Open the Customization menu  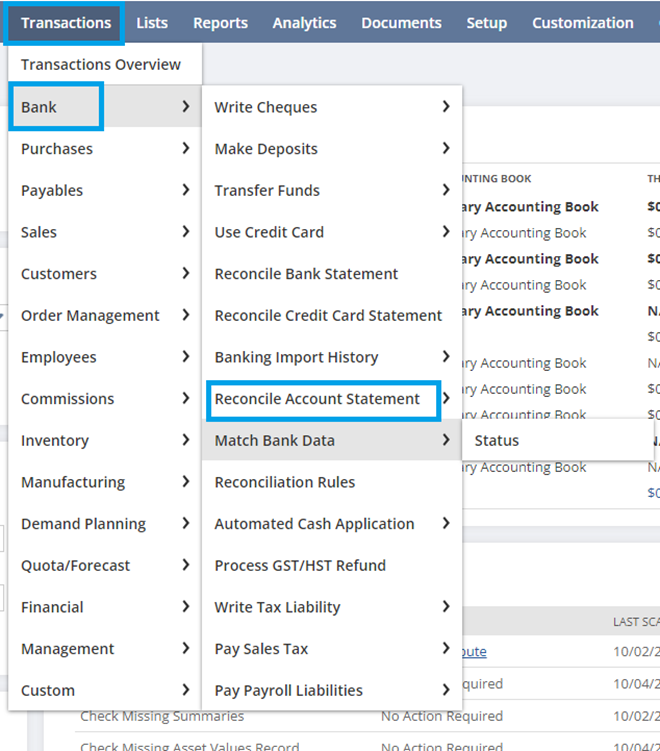[582, 23]
